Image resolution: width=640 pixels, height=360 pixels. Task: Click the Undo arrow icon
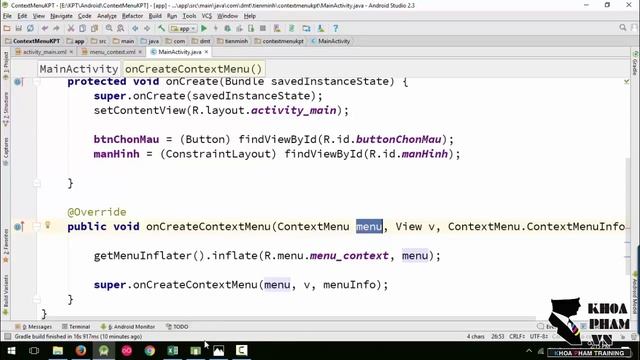[x=44, y=29]
